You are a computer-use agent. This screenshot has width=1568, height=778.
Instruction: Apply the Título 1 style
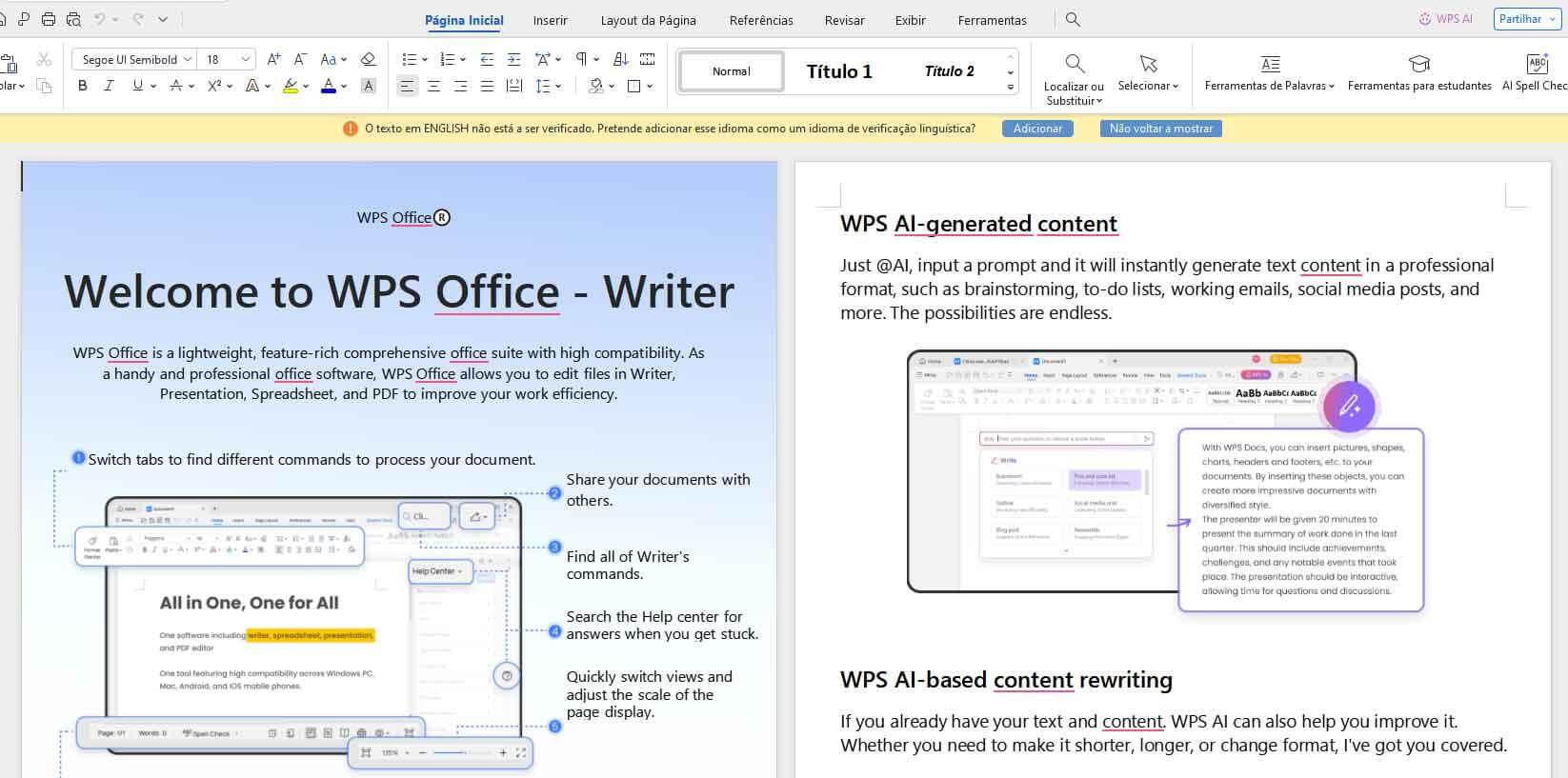click(x=839, y=71)
